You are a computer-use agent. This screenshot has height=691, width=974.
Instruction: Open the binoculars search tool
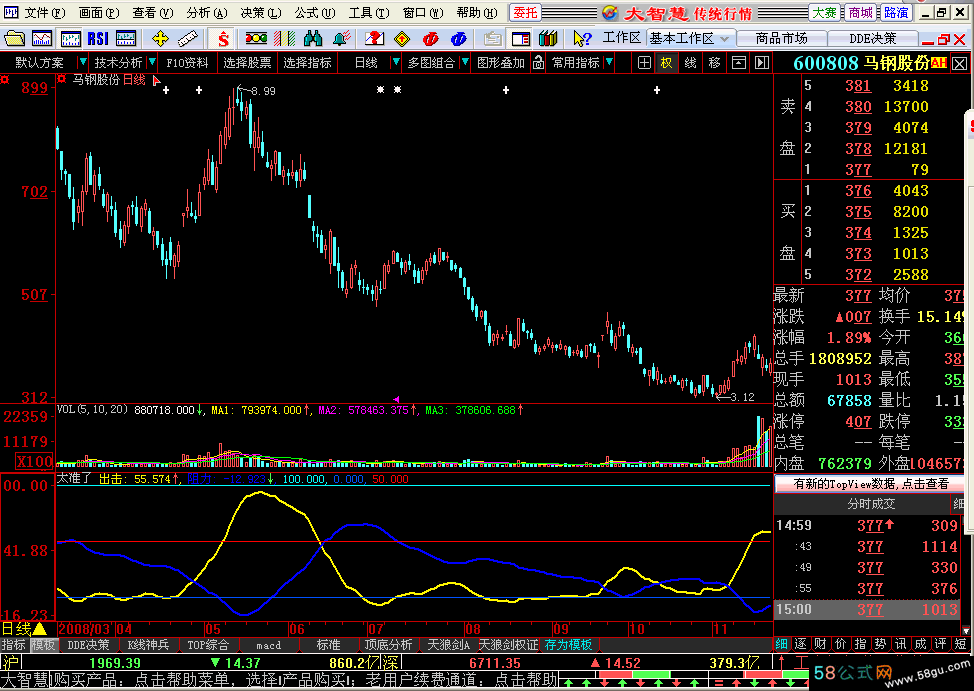point(313,39)
